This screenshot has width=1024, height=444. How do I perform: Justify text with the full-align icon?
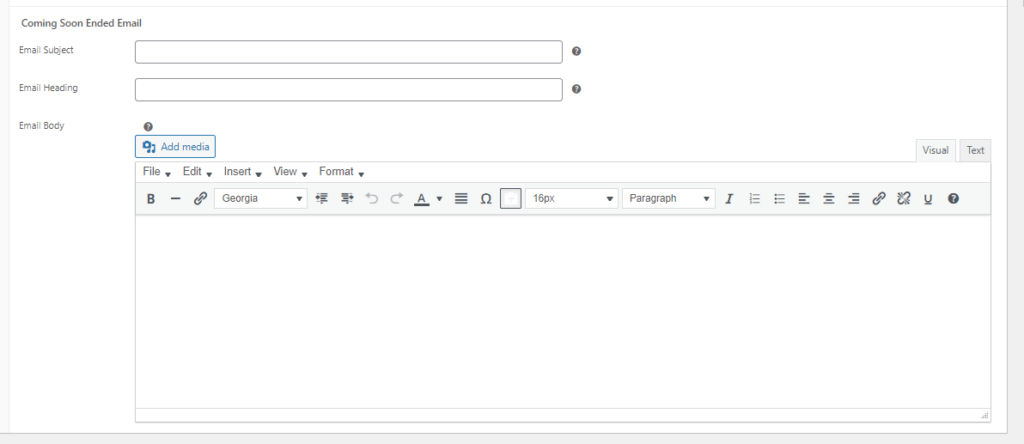pyautogui.click(x=461, y=198)
